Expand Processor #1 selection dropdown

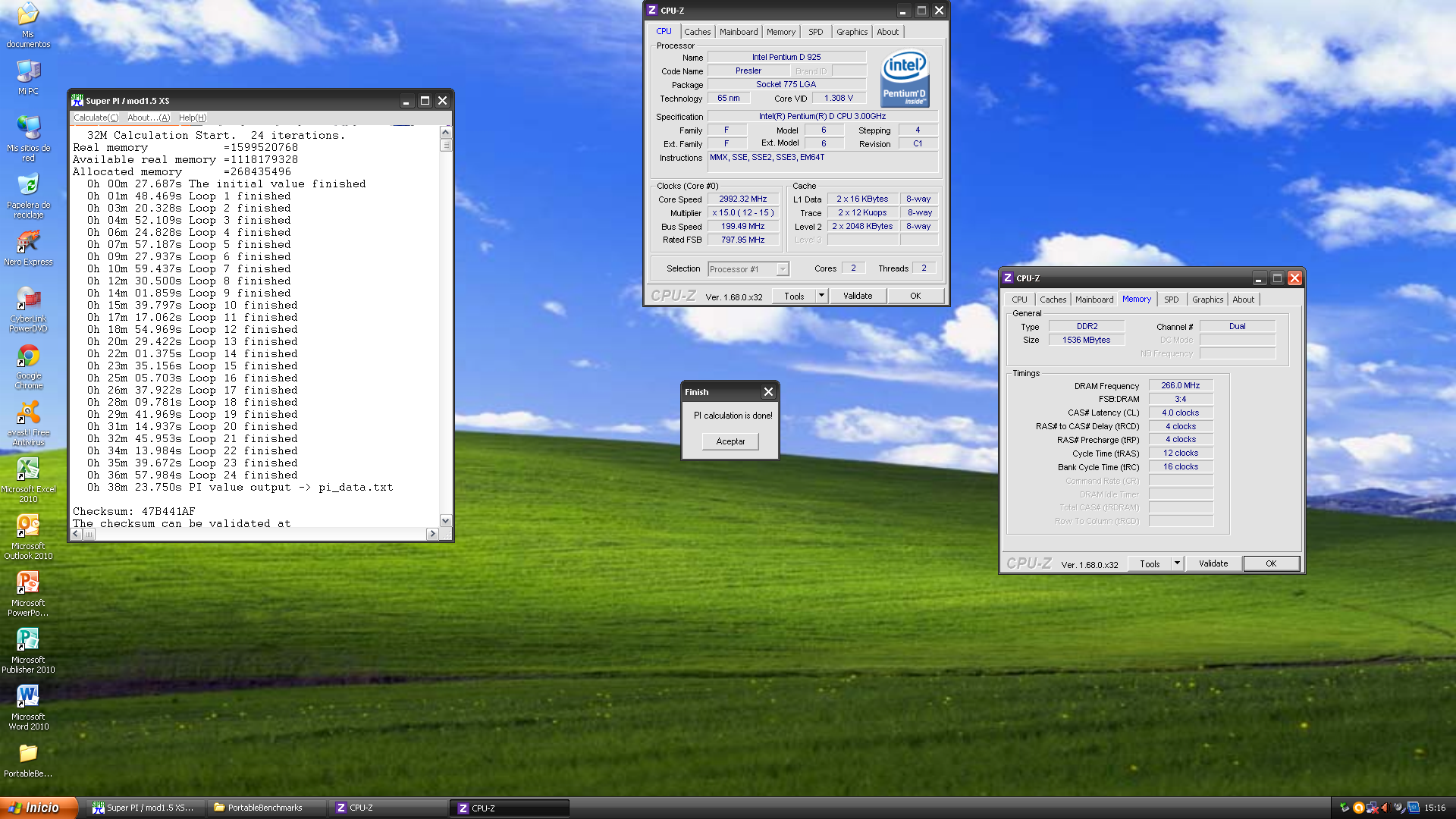(782, 269)
